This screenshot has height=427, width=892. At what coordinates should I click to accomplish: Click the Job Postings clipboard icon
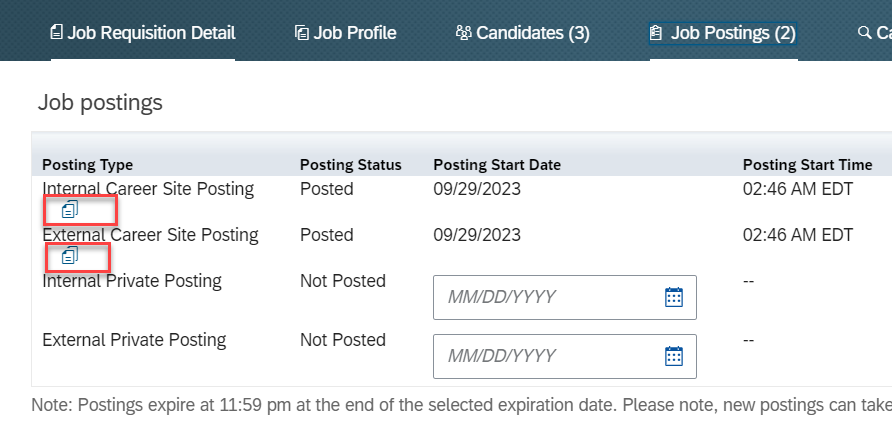coord(656,33)
